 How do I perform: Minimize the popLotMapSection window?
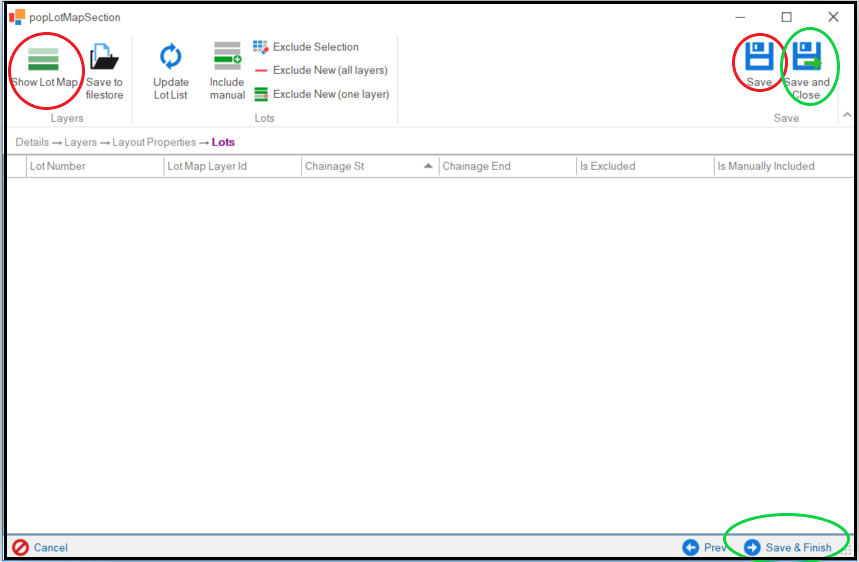(x=740, y=17)
